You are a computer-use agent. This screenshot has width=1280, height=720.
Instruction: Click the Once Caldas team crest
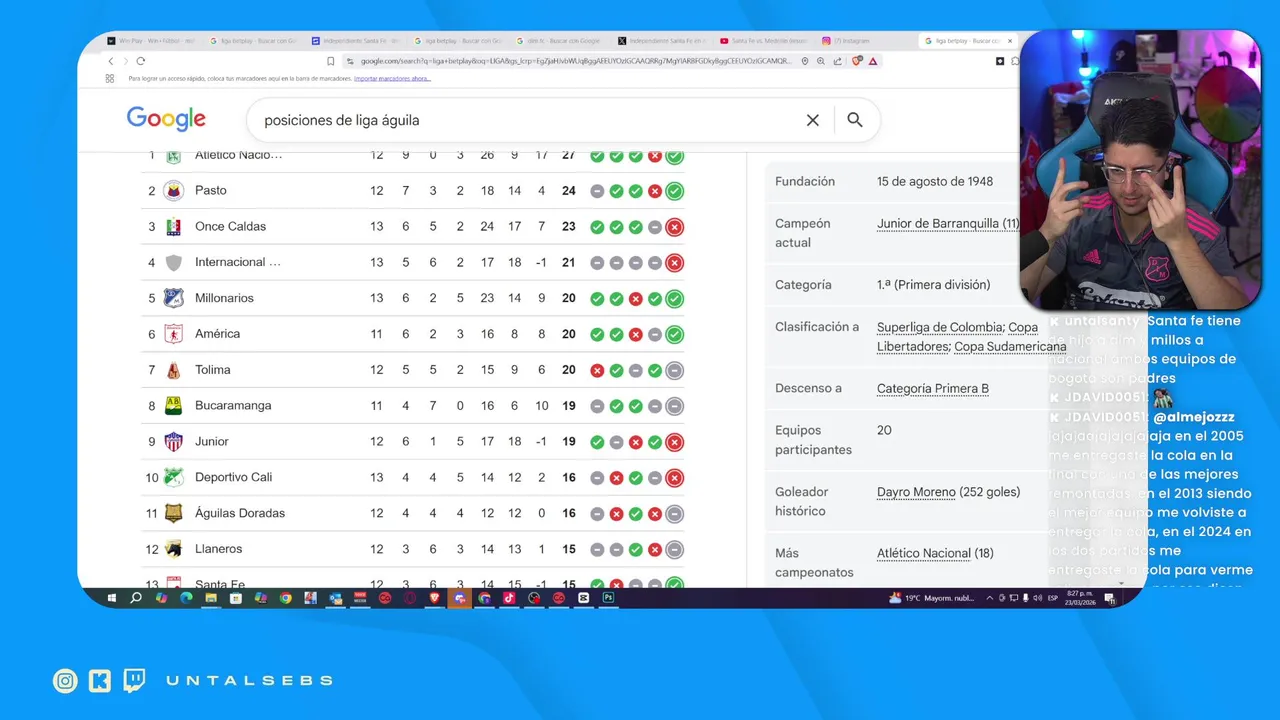pos(174,227)
